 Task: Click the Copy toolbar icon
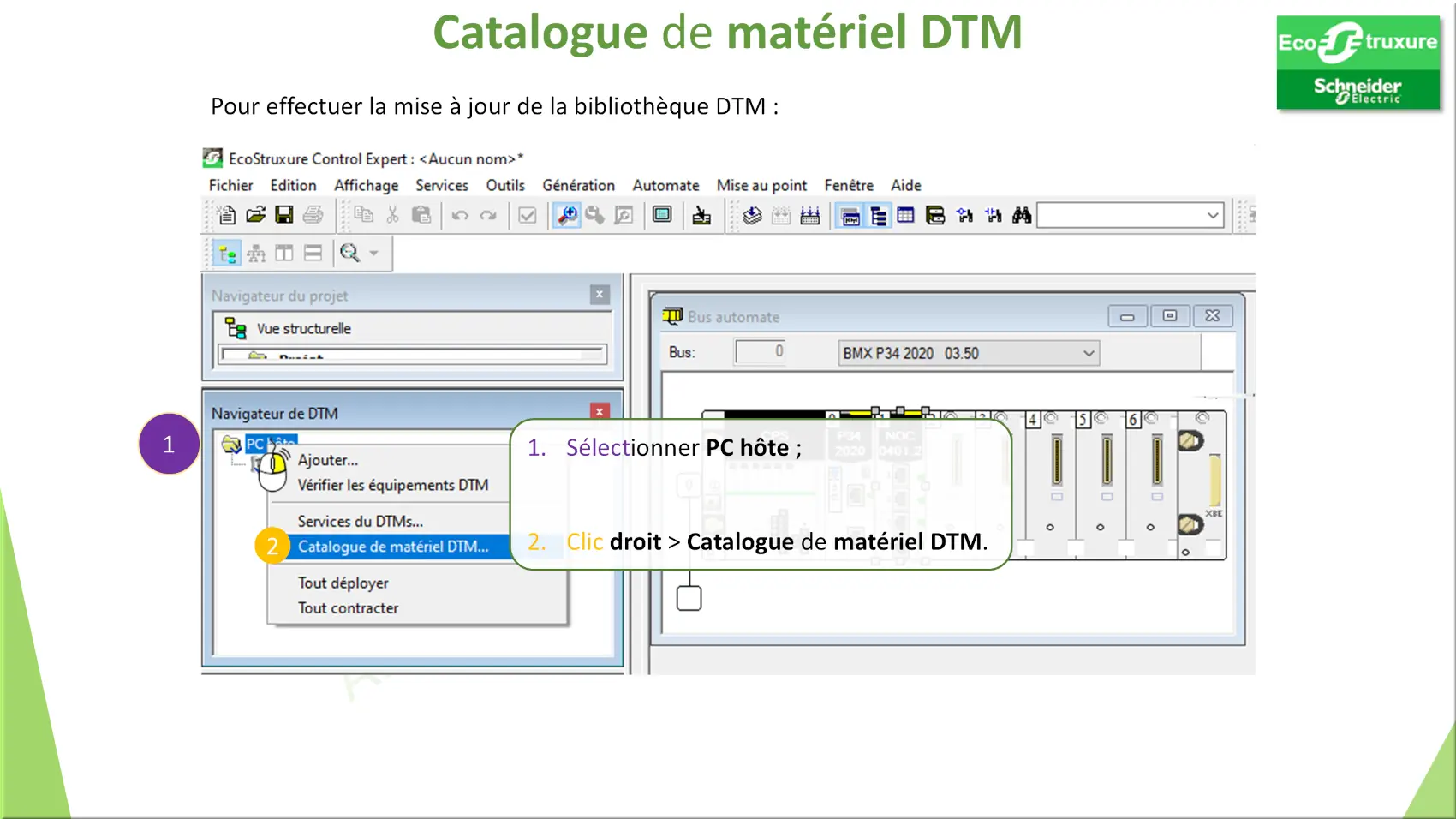tap(364, 215)
